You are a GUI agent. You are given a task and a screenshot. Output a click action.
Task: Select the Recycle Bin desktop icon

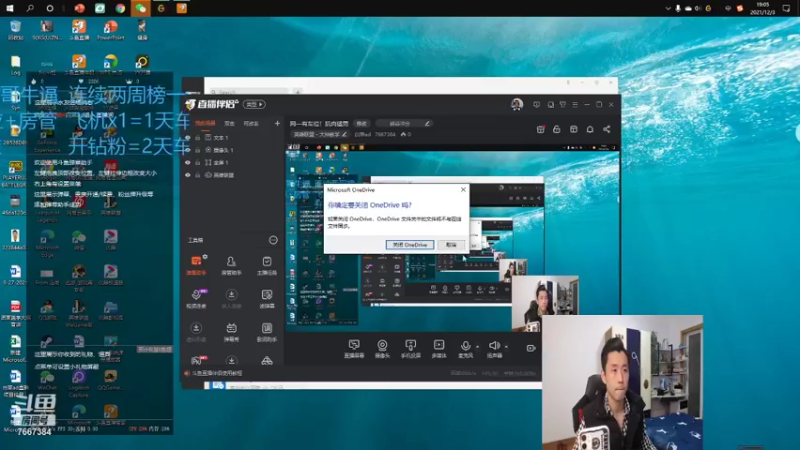(x=15, y=31)
